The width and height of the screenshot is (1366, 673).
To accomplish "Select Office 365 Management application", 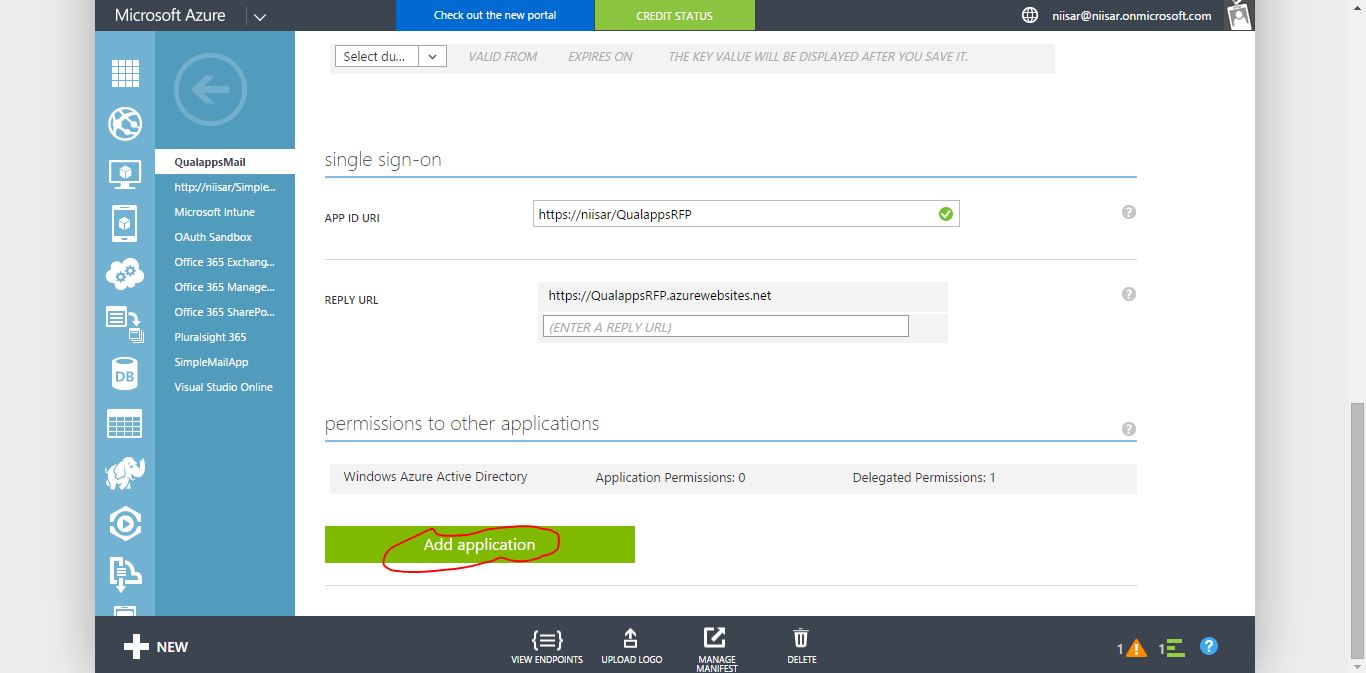I will click(x=225, y=287).
